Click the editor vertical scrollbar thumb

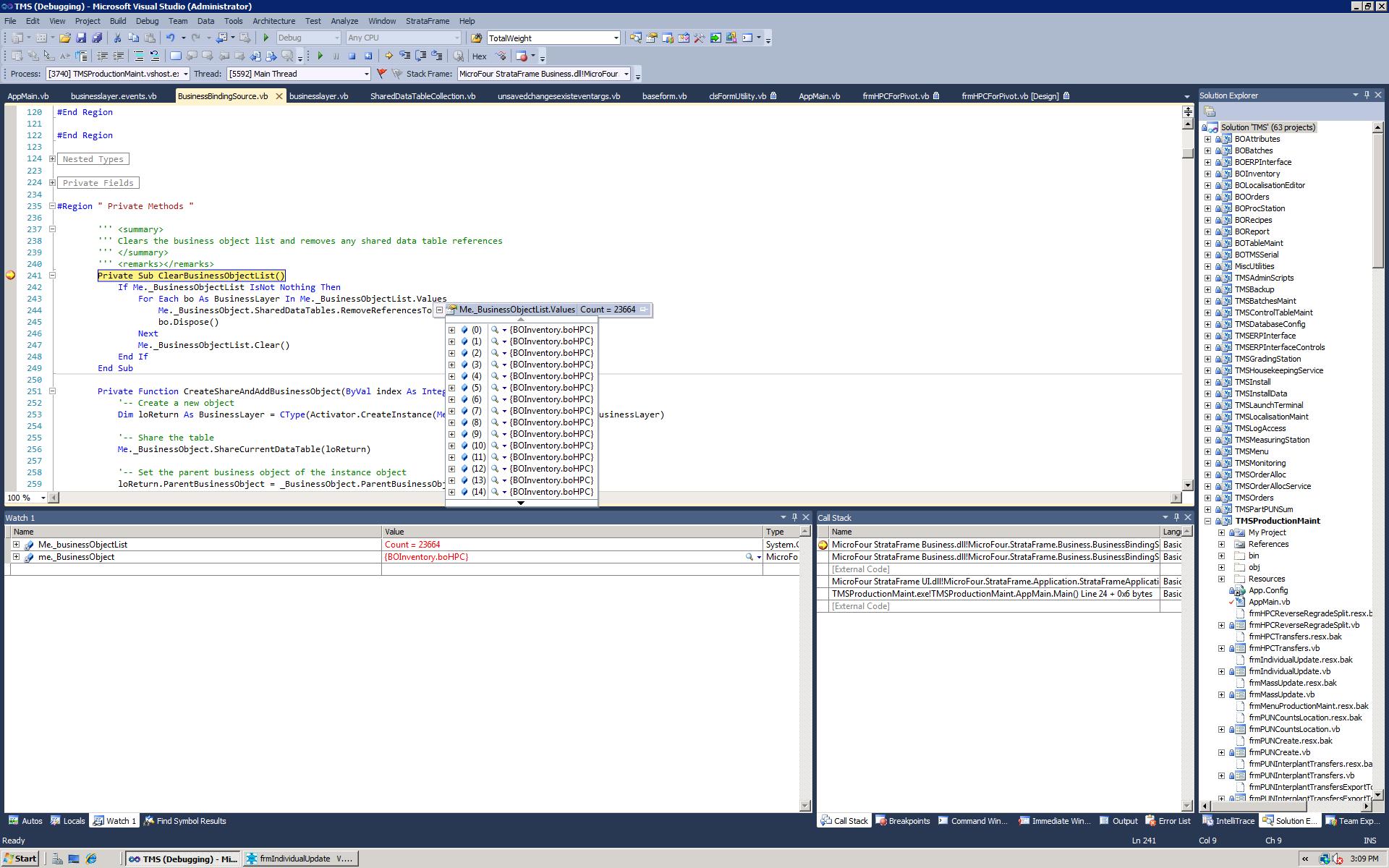coord(1187,153)
